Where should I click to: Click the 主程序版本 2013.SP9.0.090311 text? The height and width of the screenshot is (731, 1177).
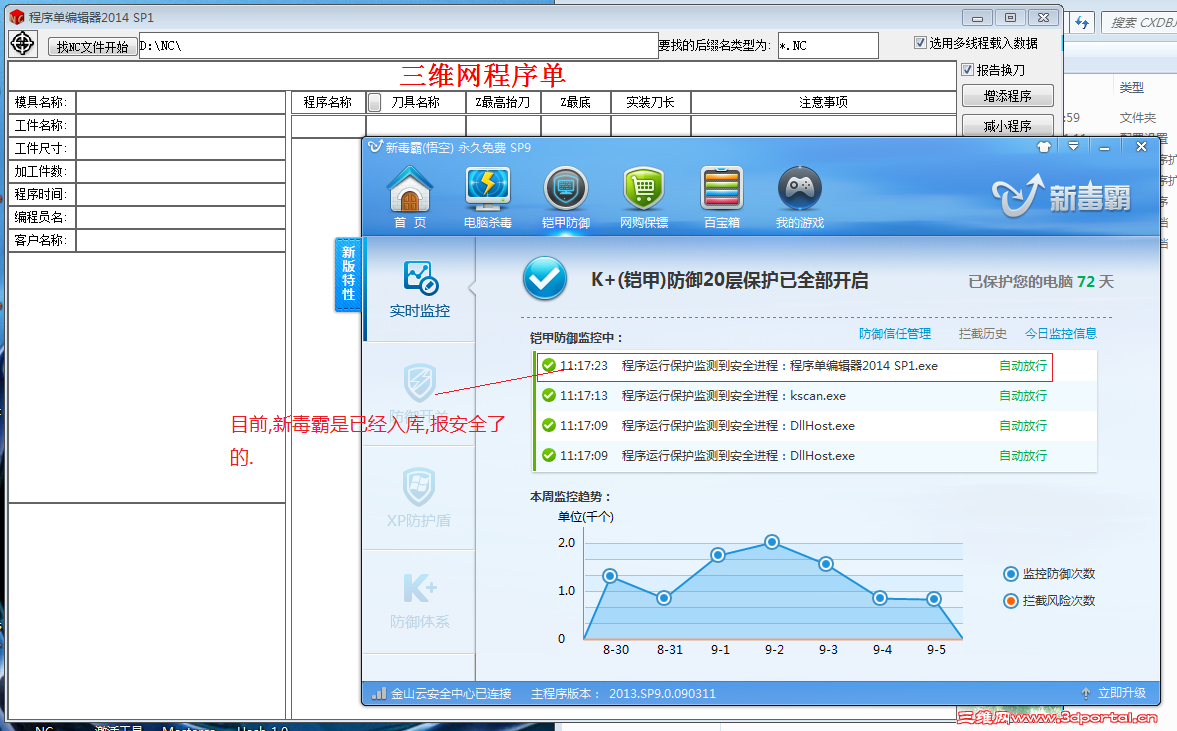[623, 693]
